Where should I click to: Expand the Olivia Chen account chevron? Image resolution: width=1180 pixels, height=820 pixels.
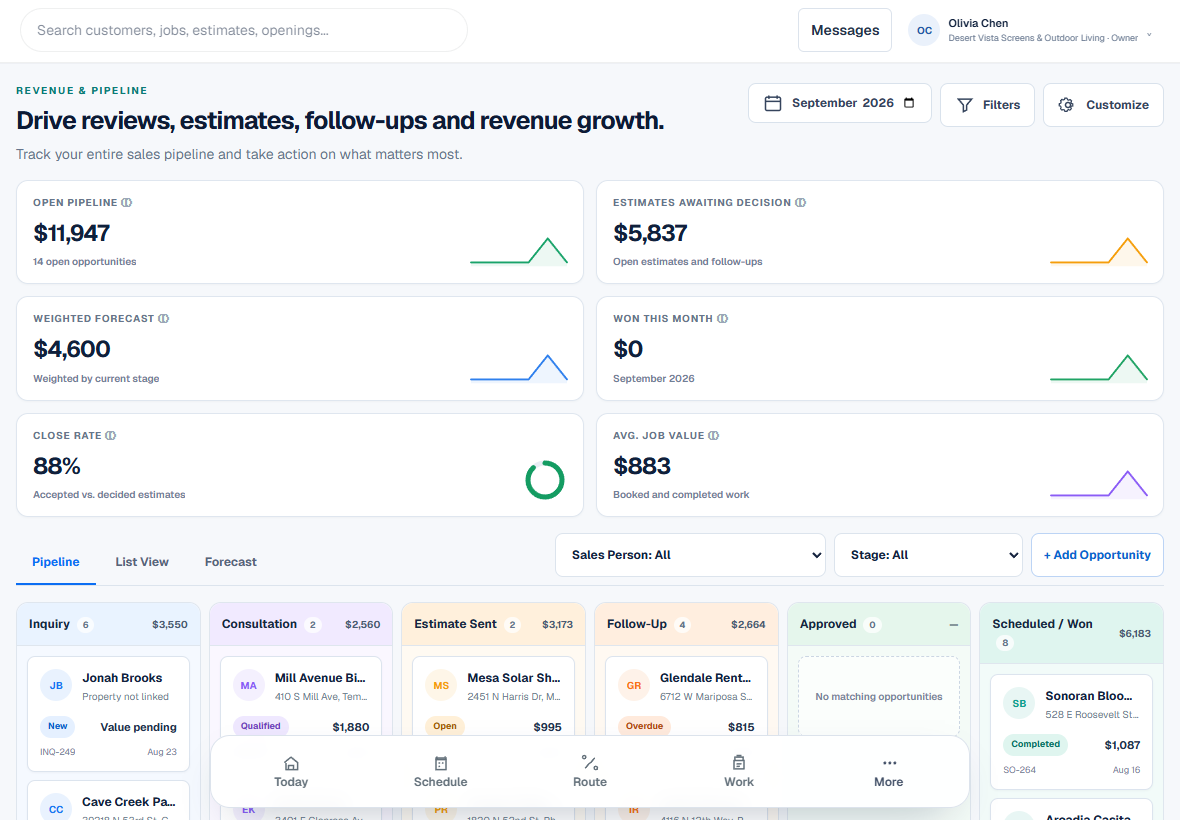coord(1149,35)
